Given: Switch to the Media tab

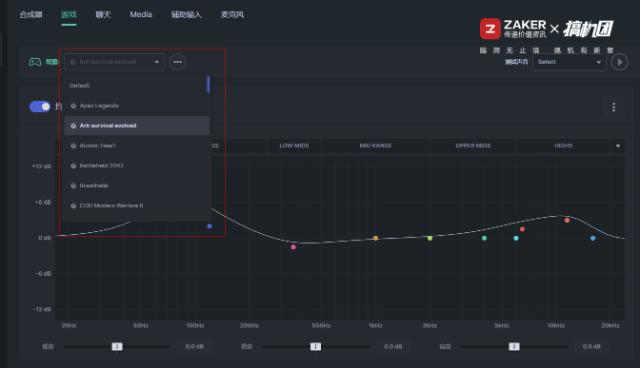Looking at the screenshot, I should [x=141, y=14].
